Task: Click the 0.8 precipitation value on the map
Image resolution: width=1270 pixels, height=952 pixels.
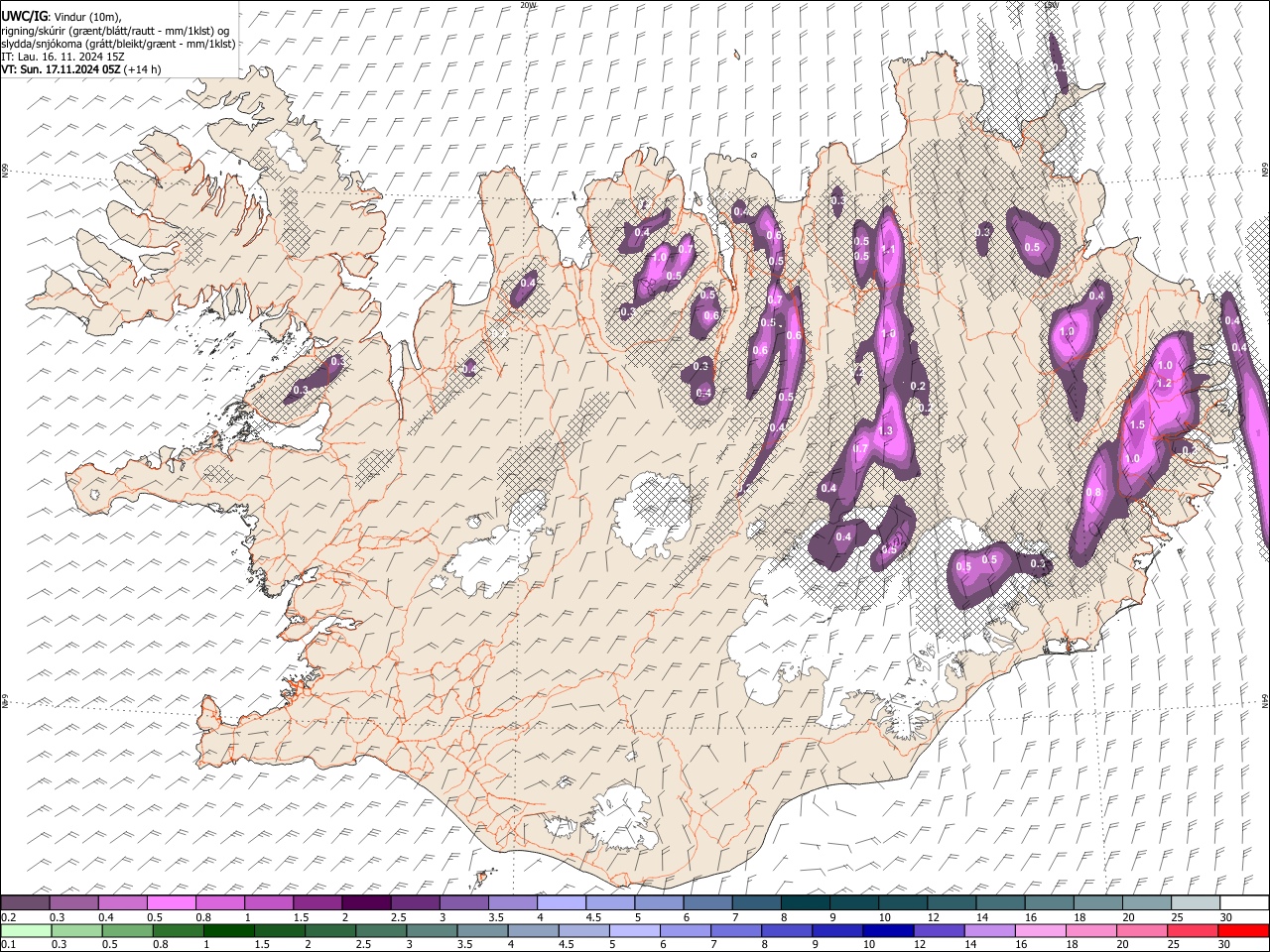Action: 1093,492
